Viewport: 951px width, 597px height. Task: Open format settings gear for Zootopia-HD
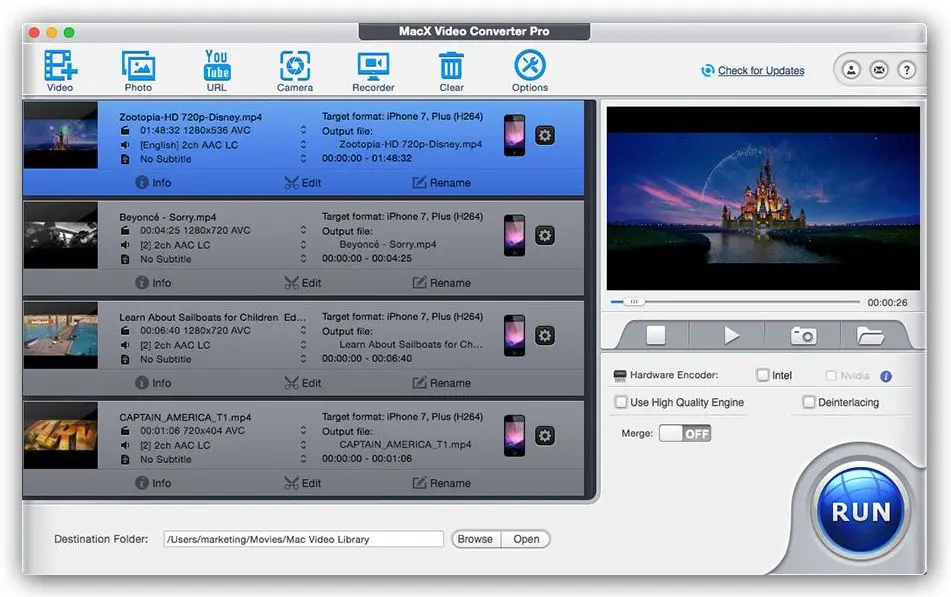545,135
